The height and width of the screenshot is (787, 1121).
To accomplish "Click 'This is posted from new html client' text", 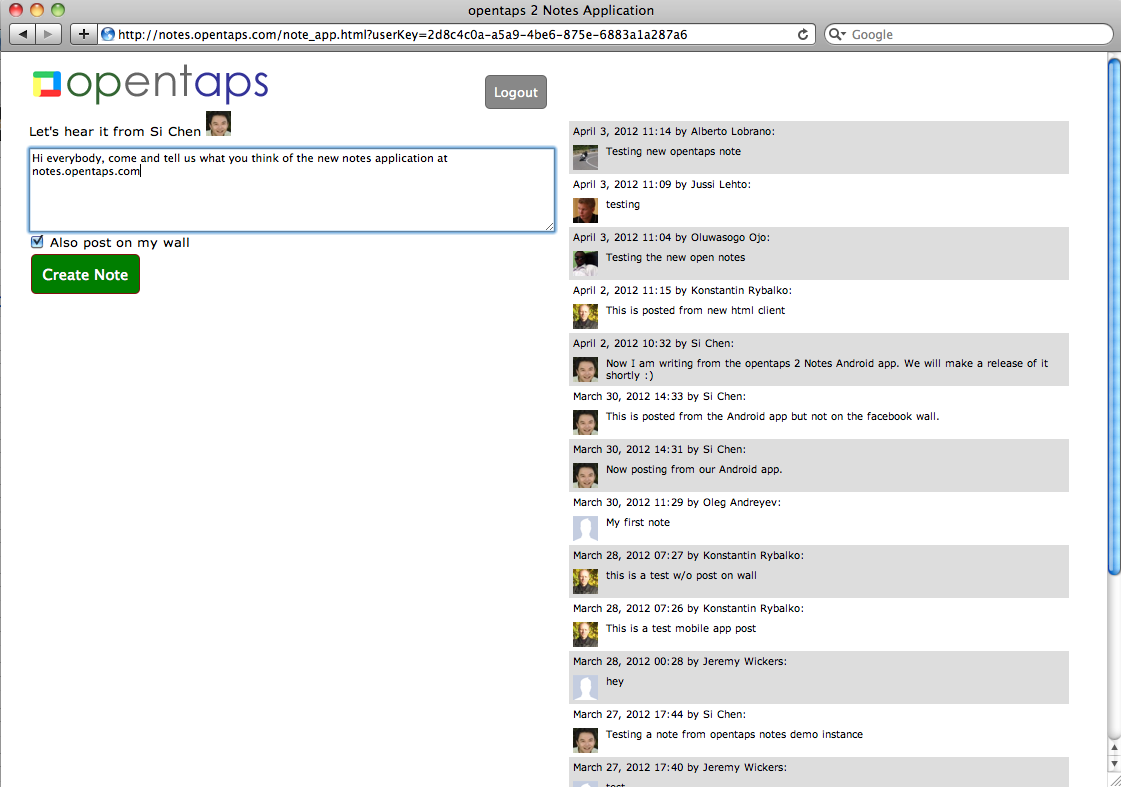I will pyautogui.click(x=695, y=310).
